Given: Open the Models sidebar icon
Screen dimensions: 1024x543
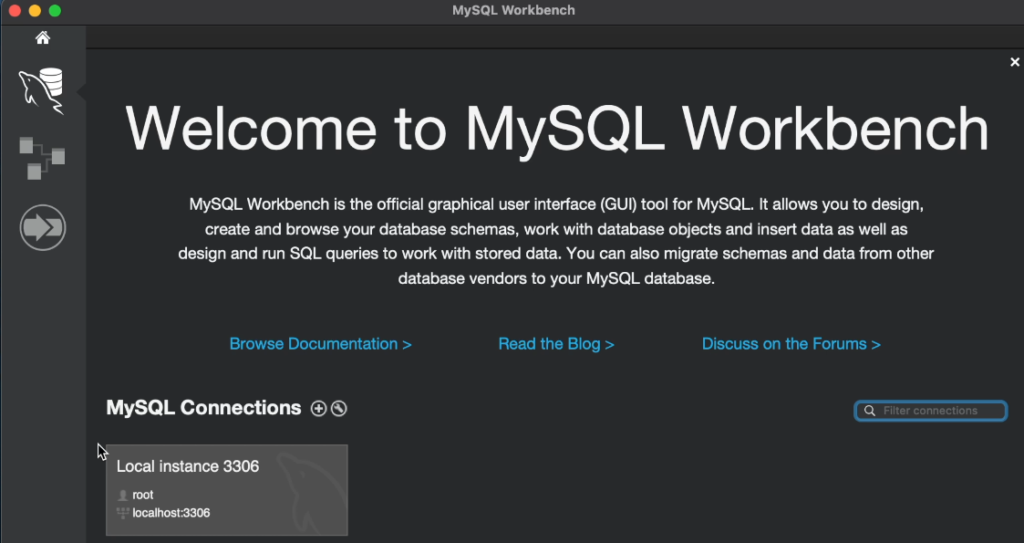Looking at the screenshot, I should point(42,157).
